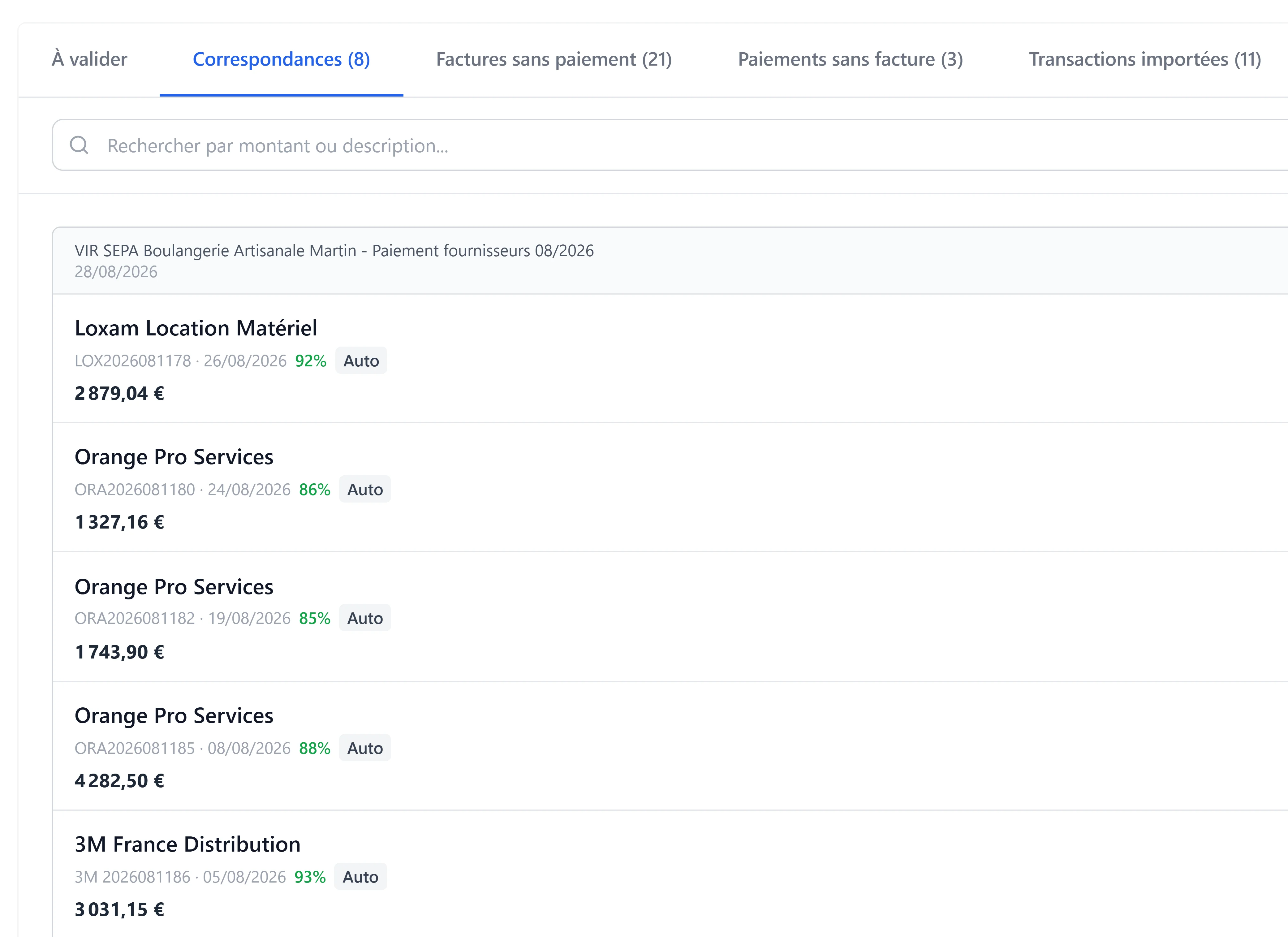Click invoice reference 3M 2026081186

coord(132,877)
